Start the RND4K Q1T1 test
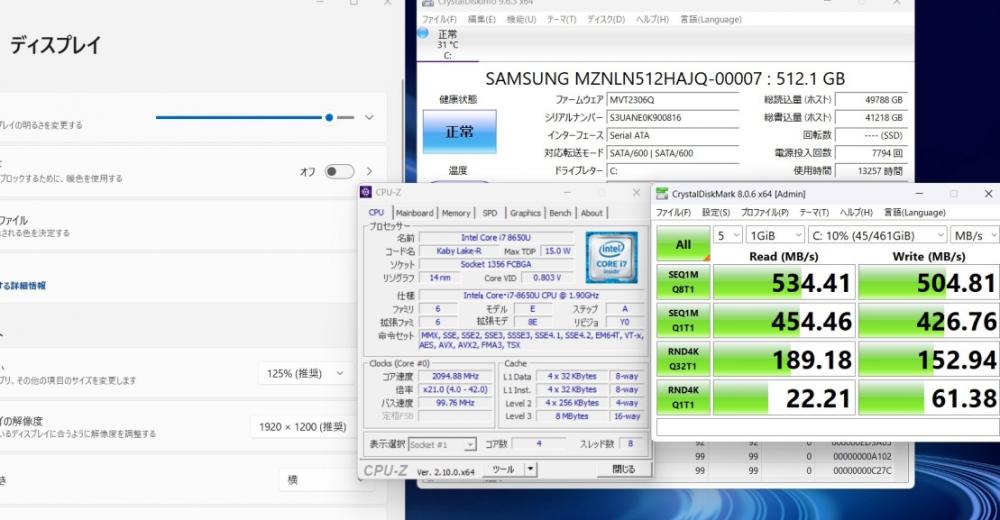 tap(683, 397)
